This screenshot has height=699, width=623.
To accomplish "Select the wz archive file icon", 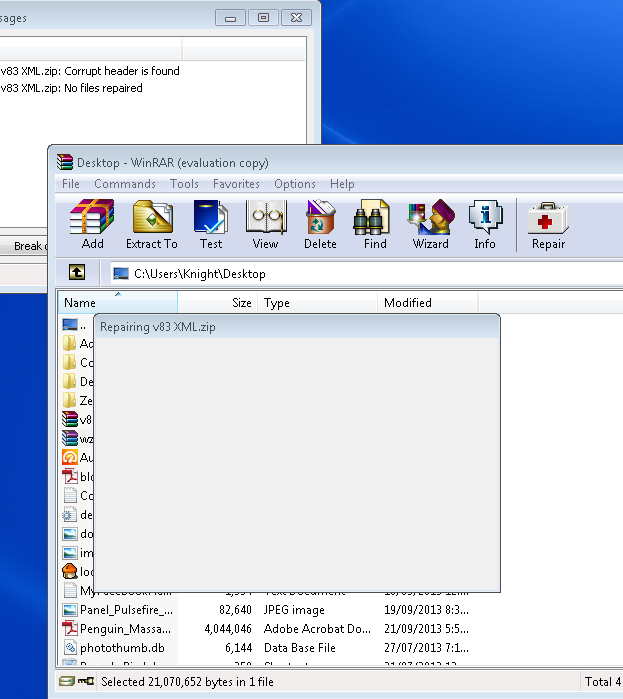I will (70, 438).
